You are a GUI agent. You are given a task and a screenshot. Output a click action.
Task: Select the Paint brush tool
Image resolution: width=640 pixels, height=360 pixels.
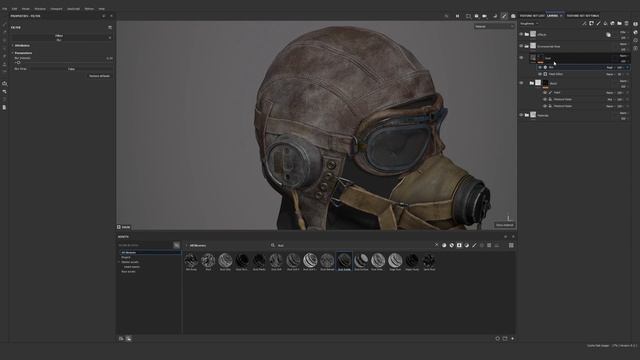coord(4,24)
